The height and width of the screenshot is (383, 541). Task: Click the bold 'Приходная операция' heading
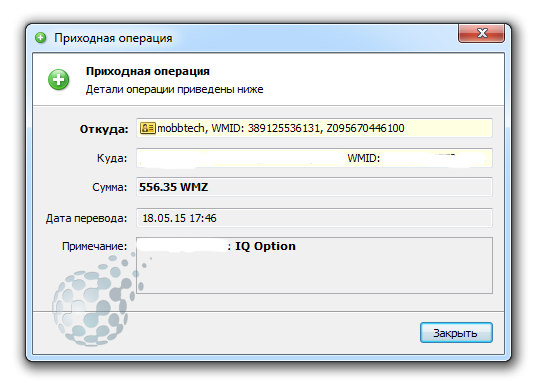148,71
